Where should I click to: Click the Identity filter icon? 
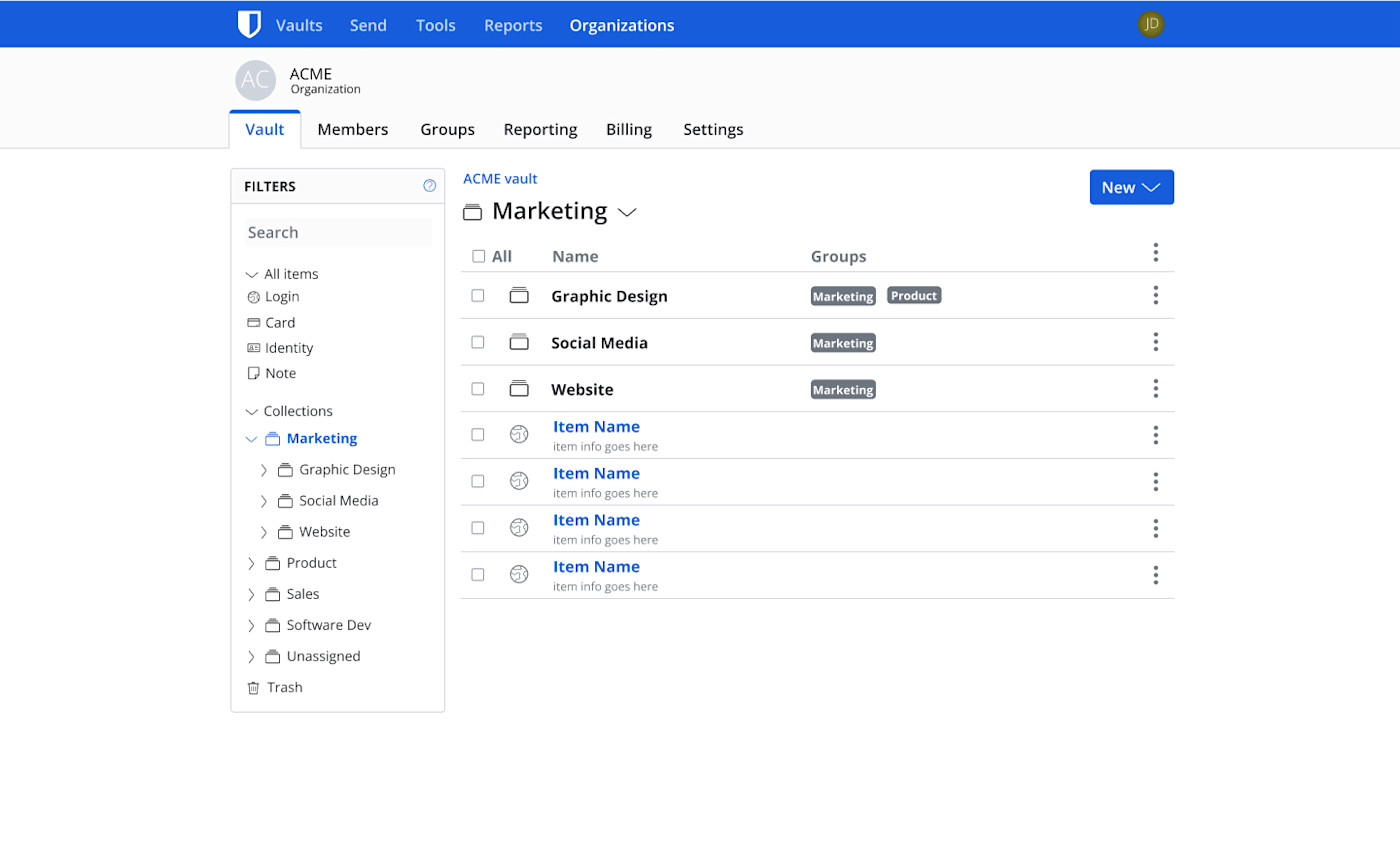254,347
